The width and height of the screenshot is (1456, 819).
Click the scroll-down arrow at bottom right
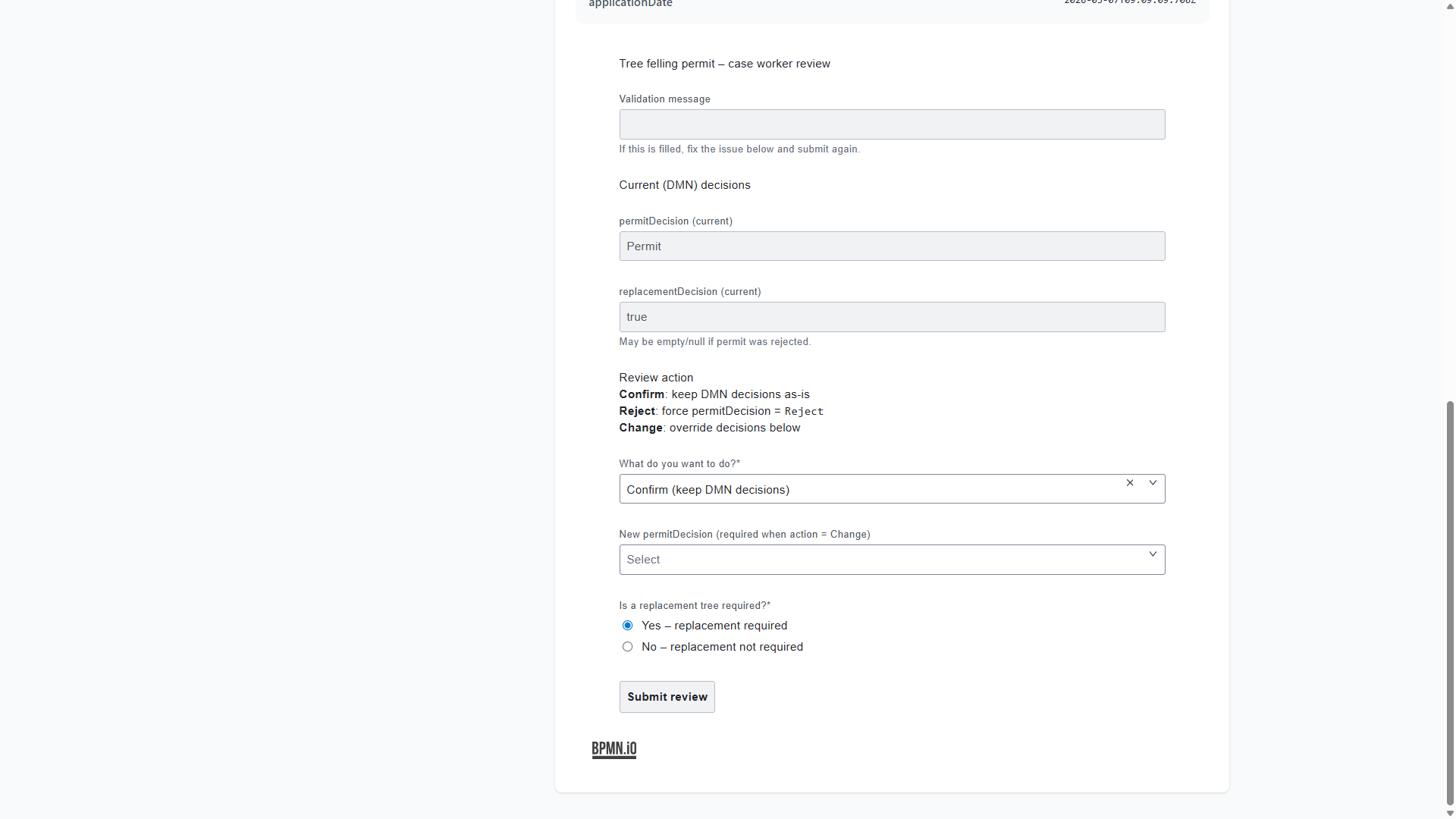[x=1449, y=812]
